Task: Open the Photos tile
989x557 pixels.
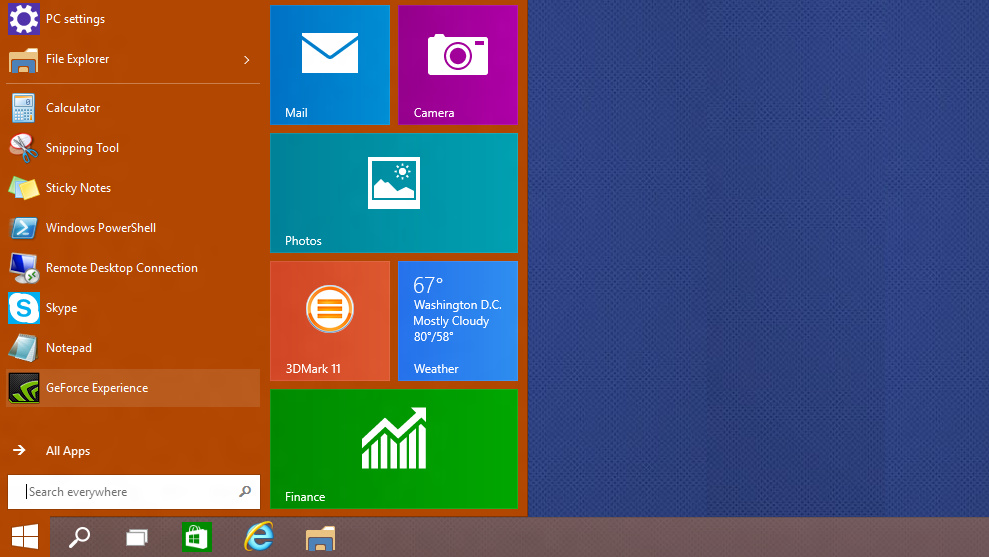Action: click(x=394, y=193)
